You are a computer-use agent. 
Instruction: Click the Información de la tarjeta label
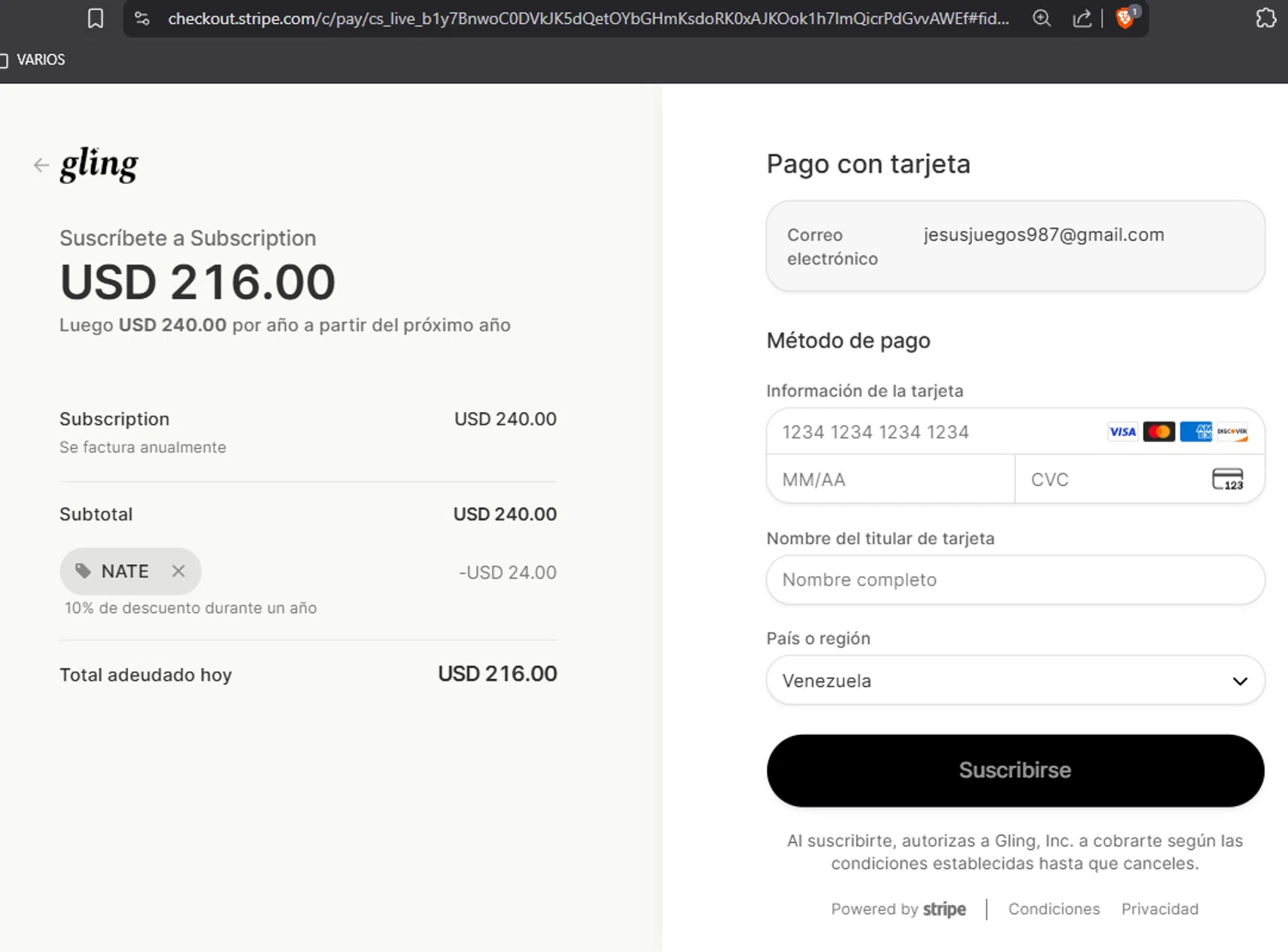[x=865, y=391]
